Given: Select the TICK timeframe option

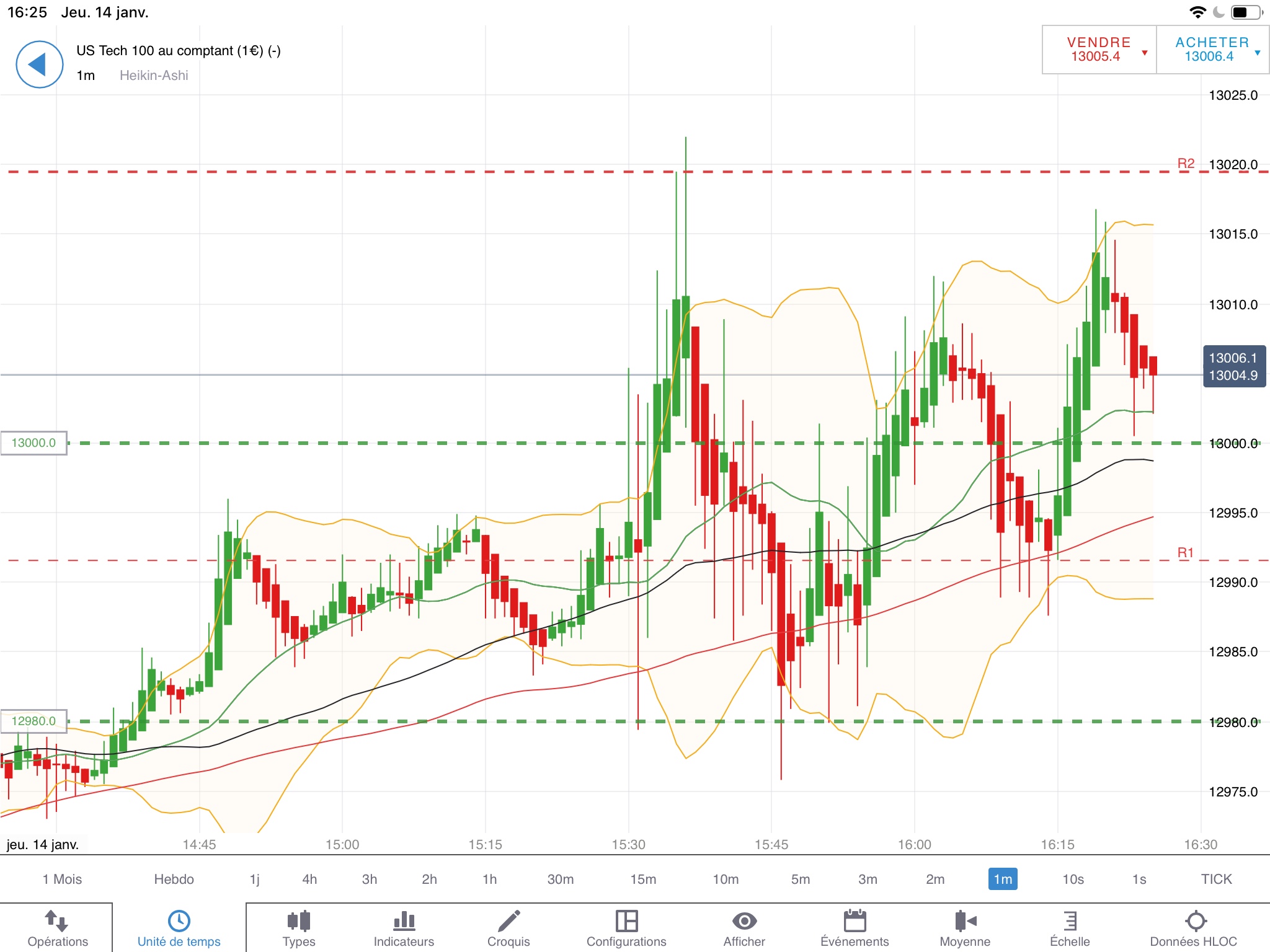Looking at the screenshot, I should tap(1216, 879).
